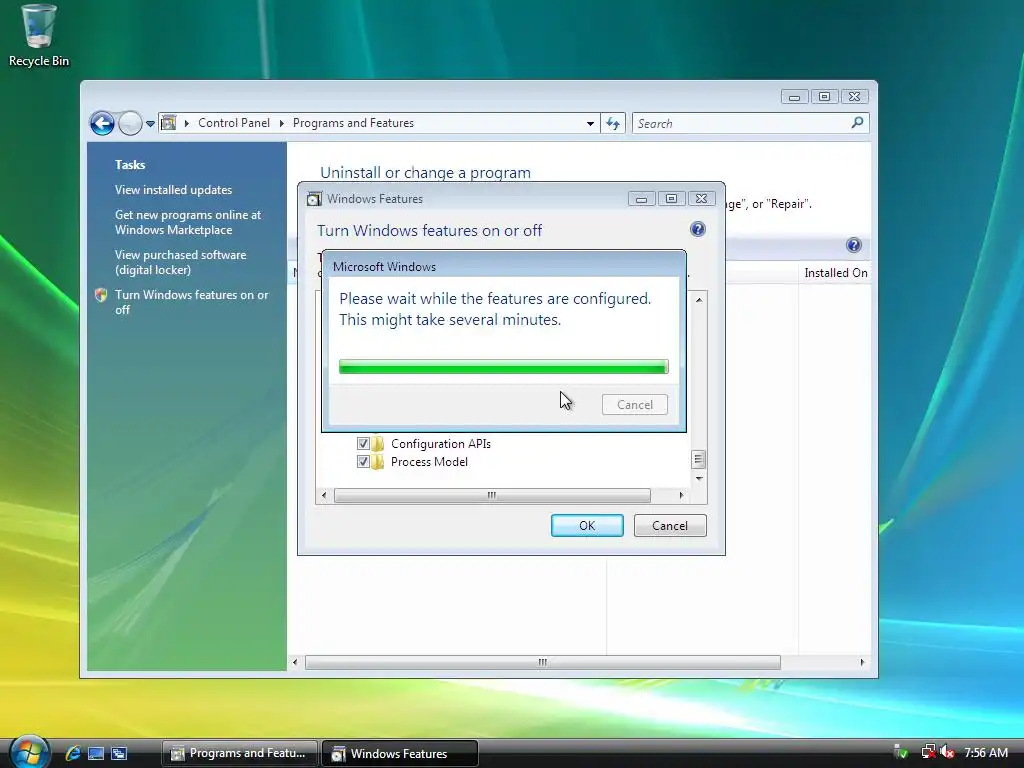Viewport: 1024px width, 768px height.
Task: Click Show Desktop in Quick Launch
Action: (x=95, y=753)
